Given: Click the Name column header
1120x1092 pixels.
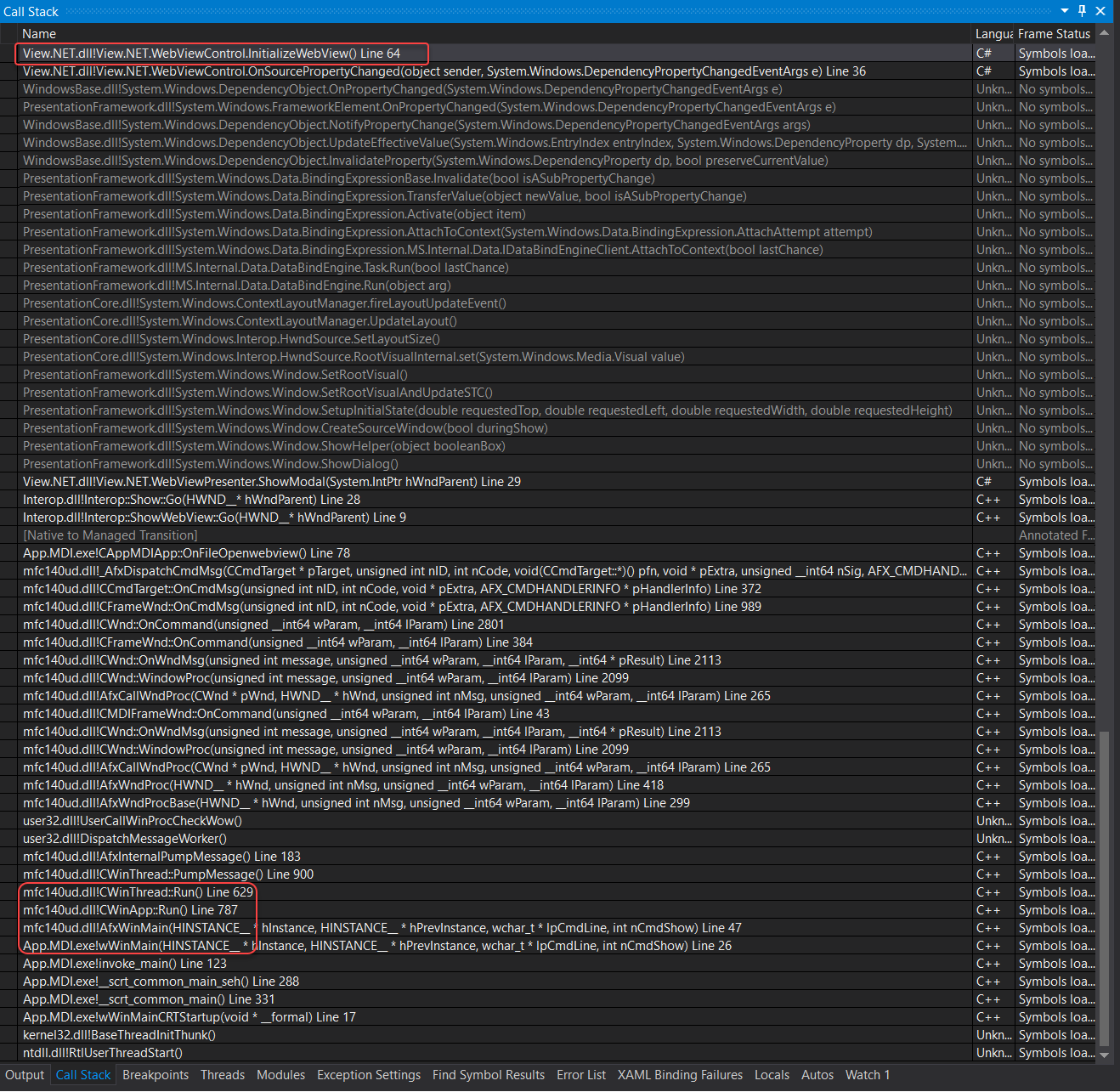Looking at the screenshot, I should (41, 33).
